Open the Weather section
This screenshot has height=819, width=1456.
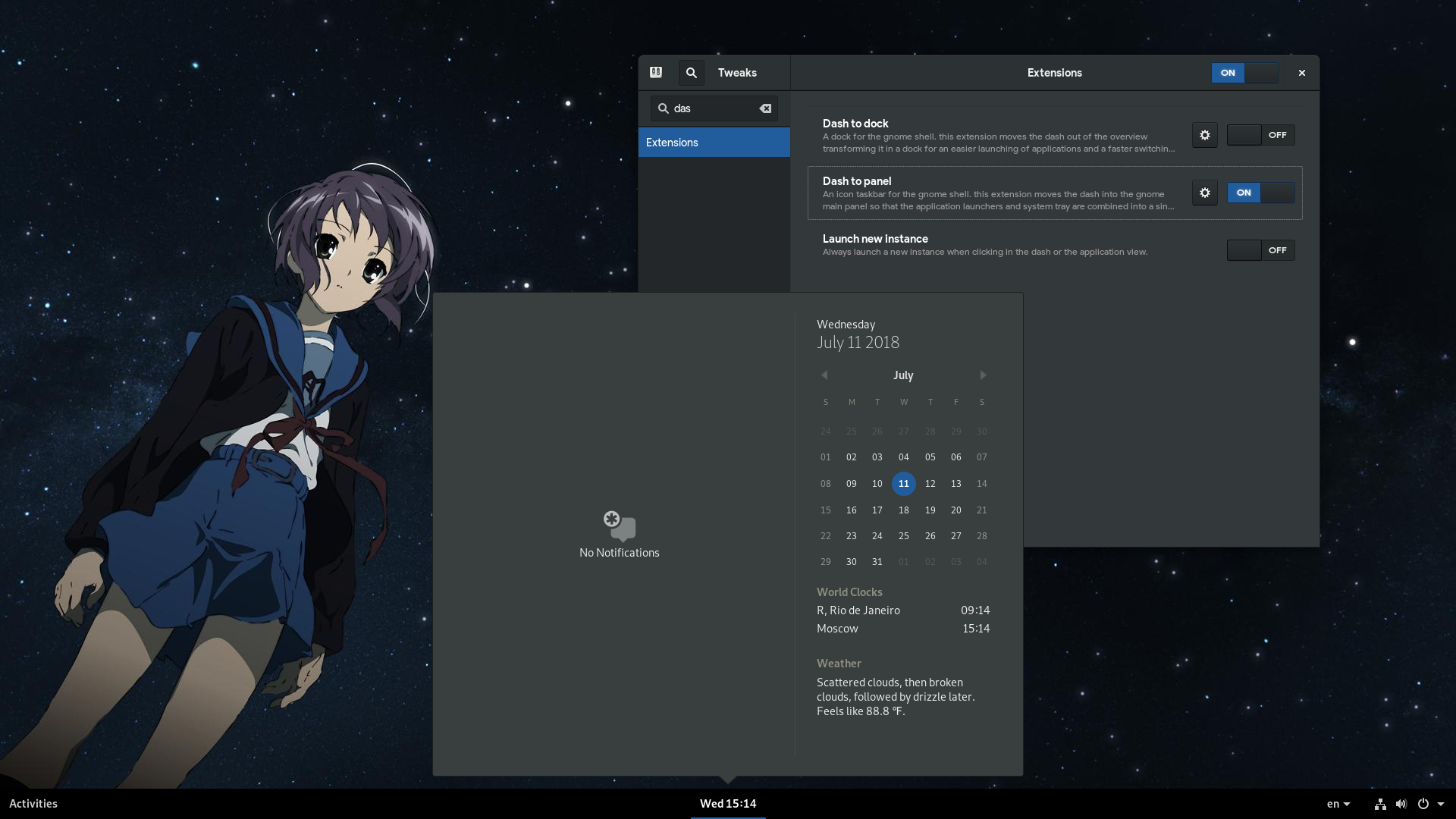pyautogui.click(x=839, y=664)
